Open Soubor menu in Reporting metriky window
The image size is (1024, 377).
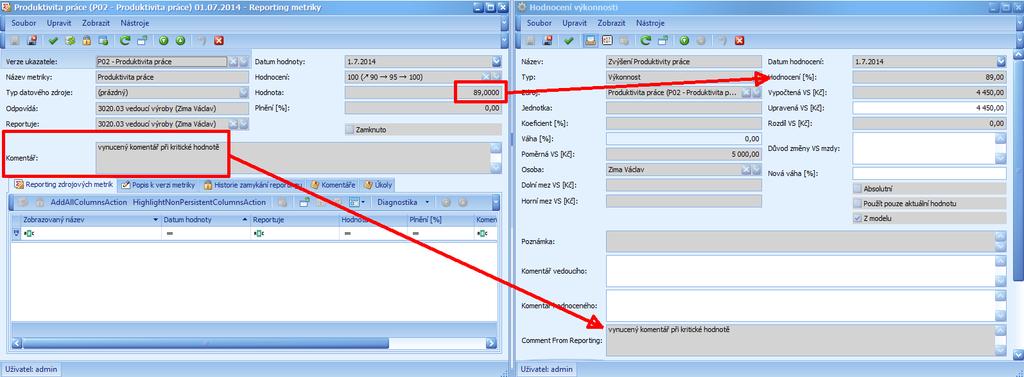click(24, 23)
